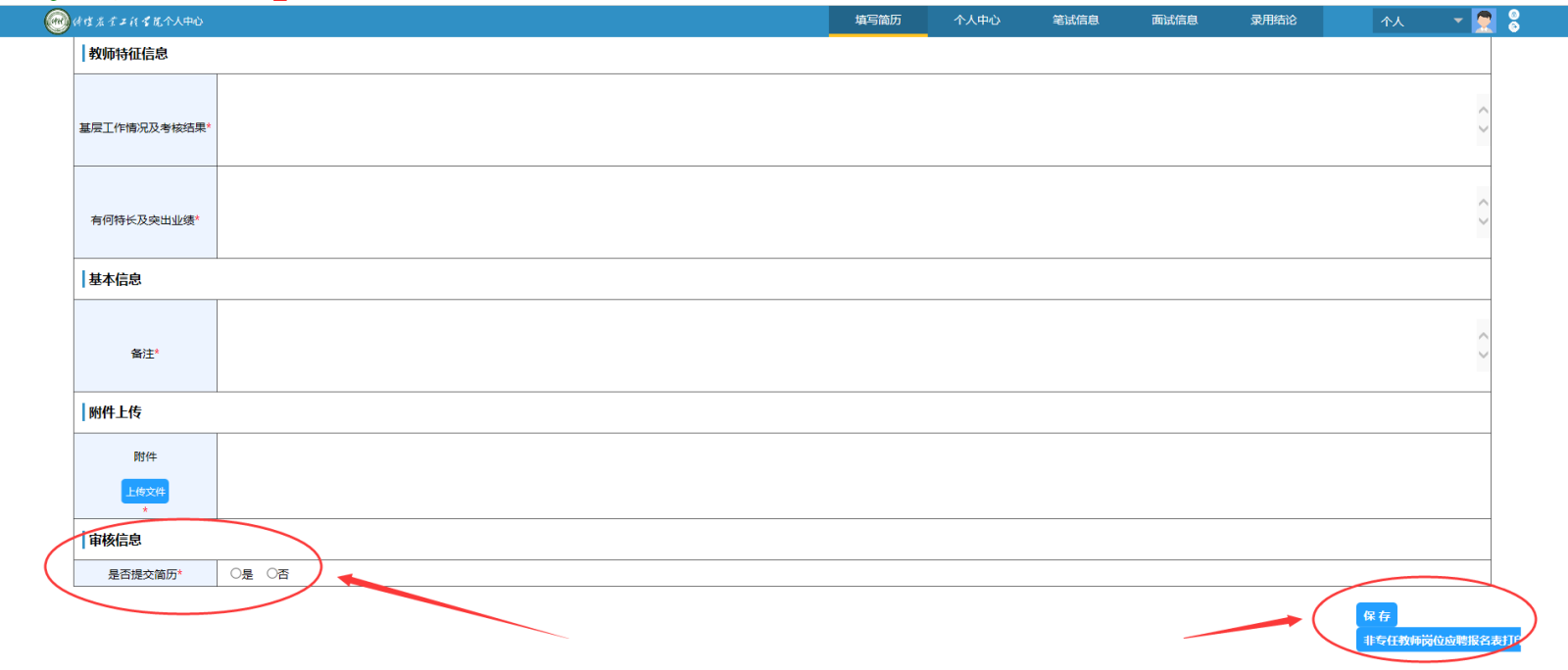1568x670 pixels.
Task: Switch to the 填写简历 tab
Action: 878,21
